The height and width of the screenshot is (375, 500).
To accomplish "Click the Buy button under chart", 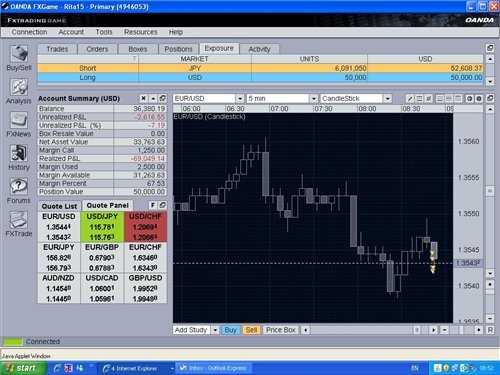I will [230, 330].
